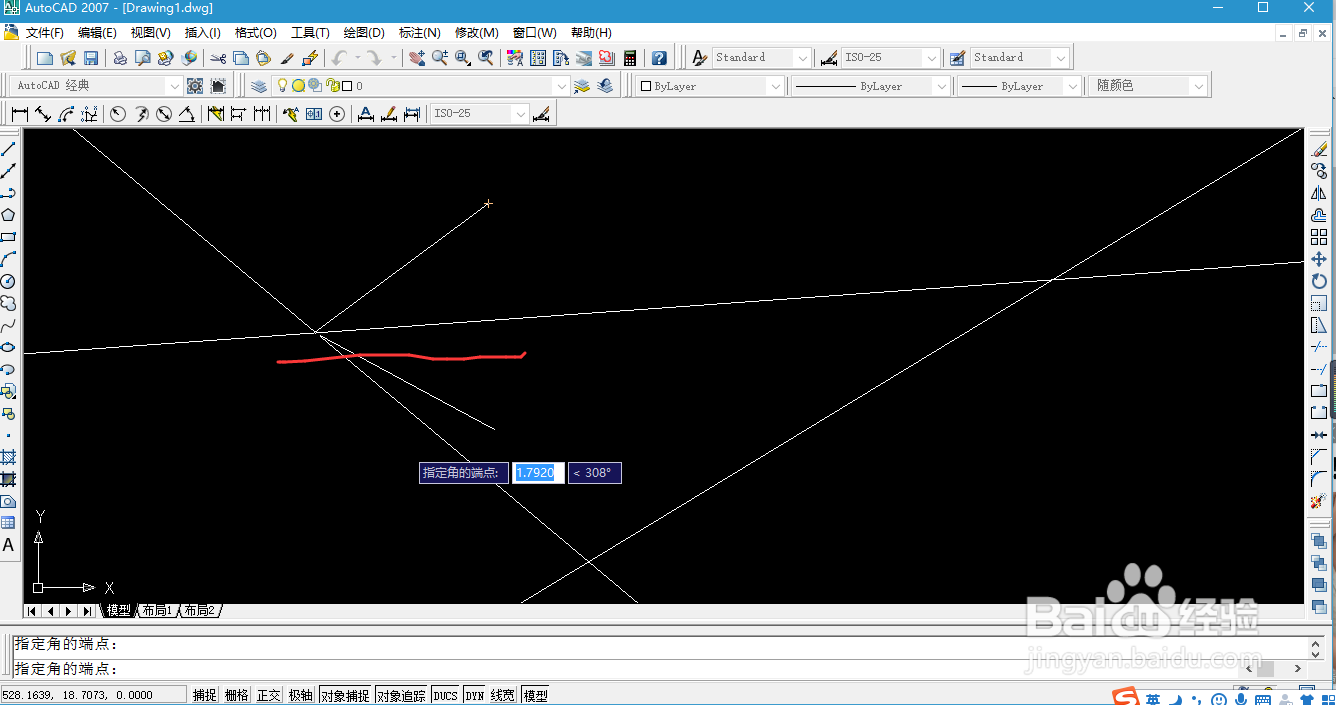Screen dimensions: 1336x705
Task: Click the Undo arrow icon
Action: [339, 58]
